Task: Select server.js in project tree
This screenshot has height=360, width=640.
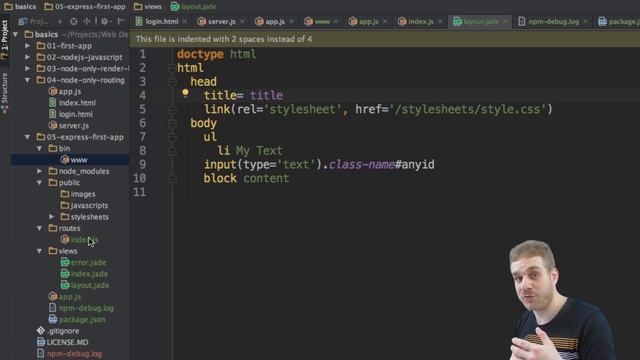Action: [69, 126]
